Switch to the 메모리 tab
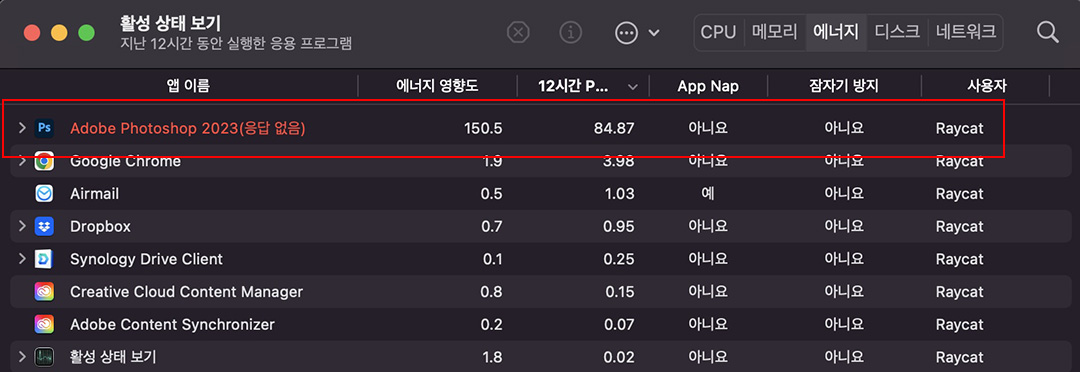Screen dimensions: 1080x372 [x=775, y=32]
